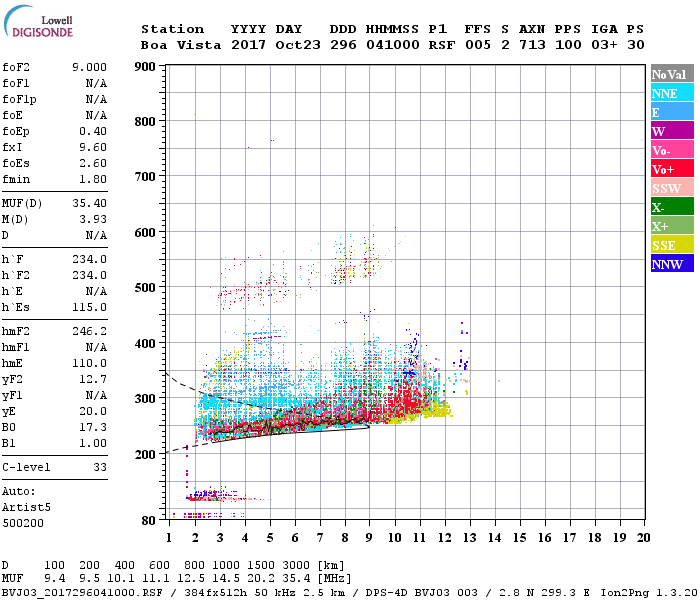Click the AXN value 713

coord(532,45)
